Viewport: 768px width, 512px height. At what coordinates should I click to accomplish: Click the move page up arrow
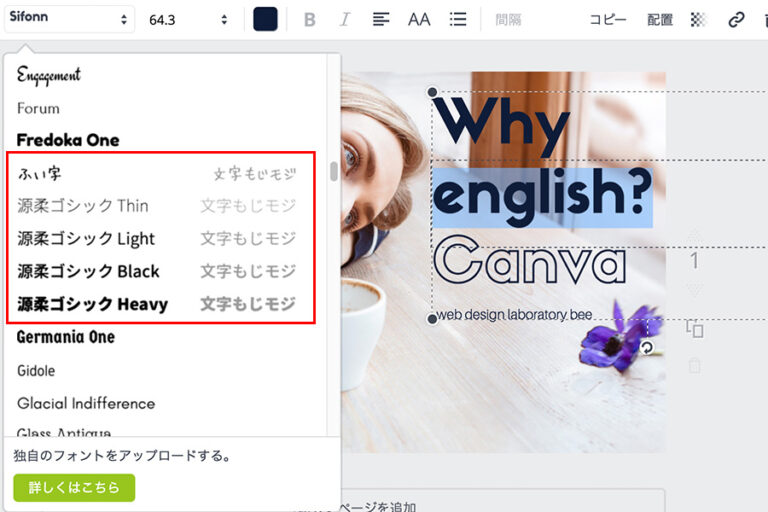pyautogui.click(x=695, y=236)
